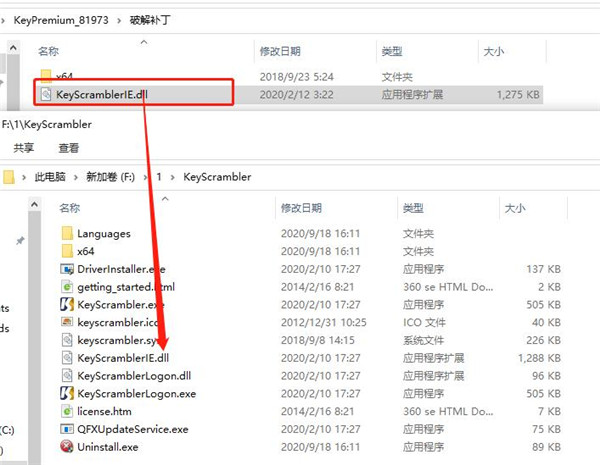Click the F:\1\KeyScrambler window title
Screen dimensions: 600x465
47,124
